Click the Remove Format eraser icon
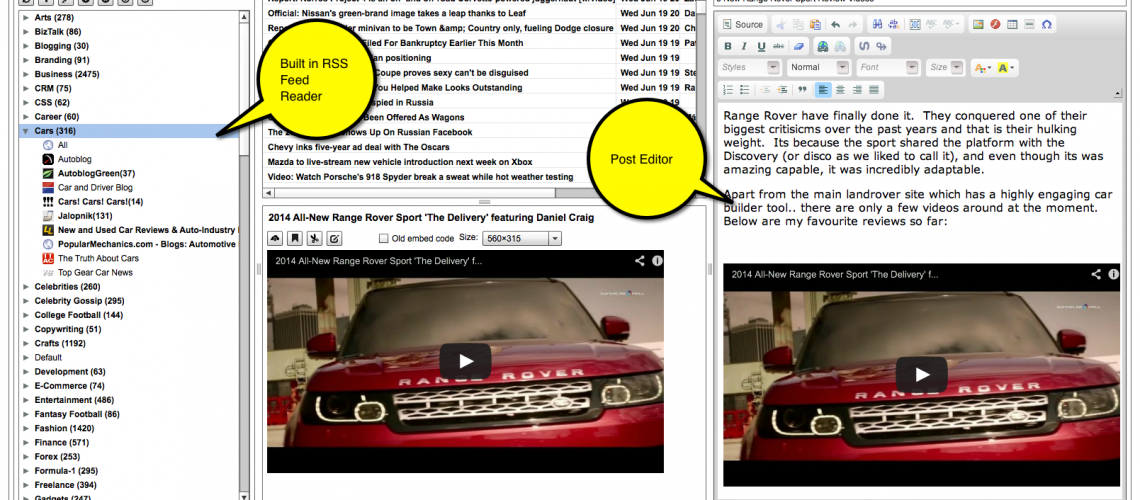 click(798, 47)
